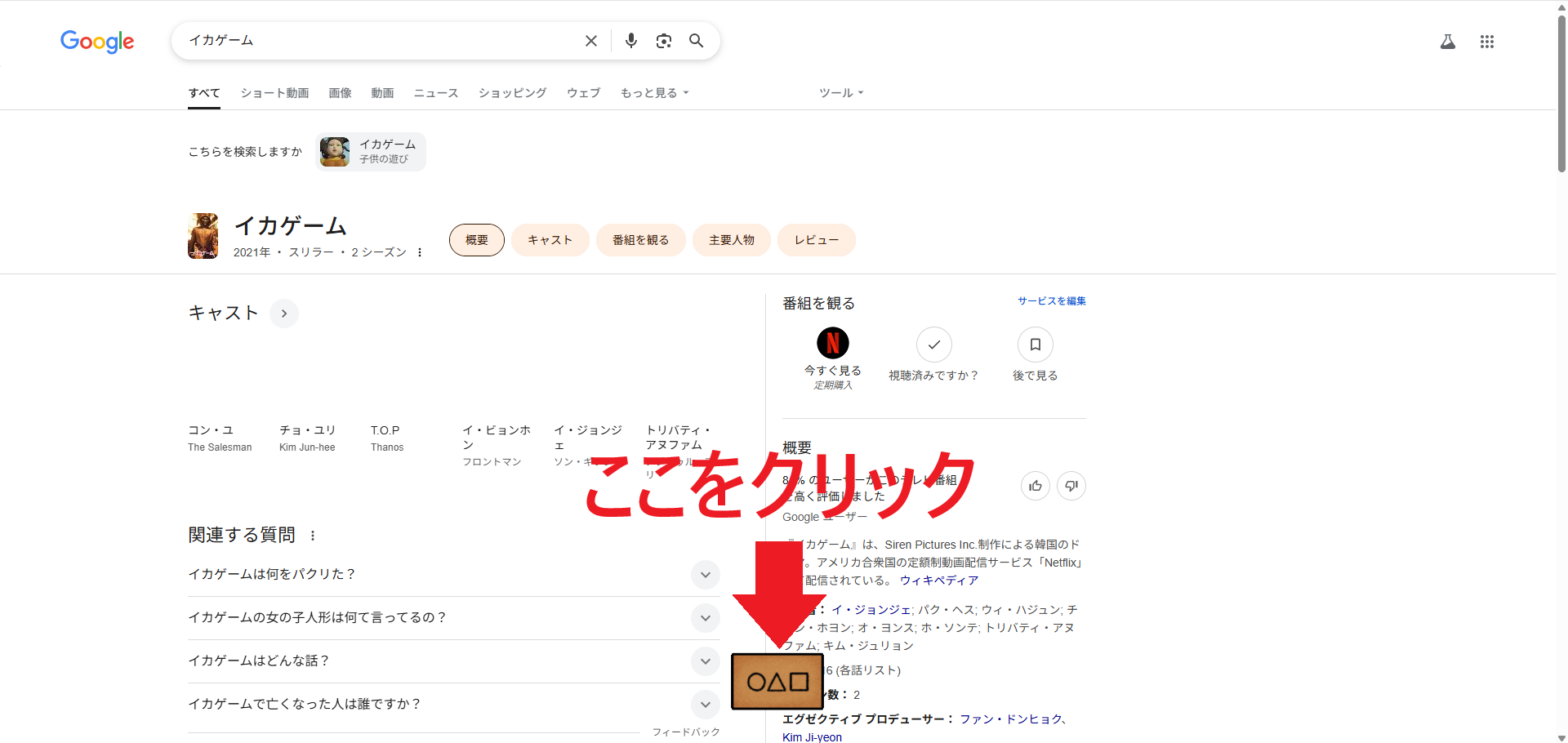Choose the イカゲーム 子供の遊び suggestion
The width and height of the screenshot is (1568, 743).
(x=371, y=152)
